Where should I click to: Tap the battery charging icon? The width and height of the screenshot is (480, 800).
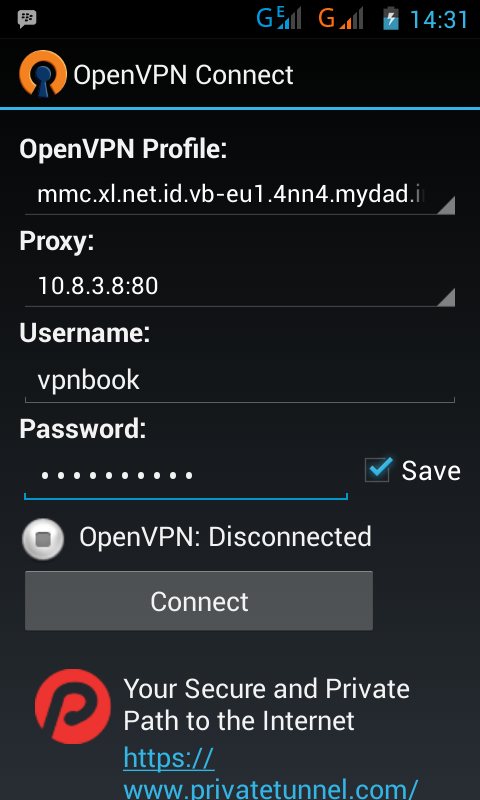391,19
